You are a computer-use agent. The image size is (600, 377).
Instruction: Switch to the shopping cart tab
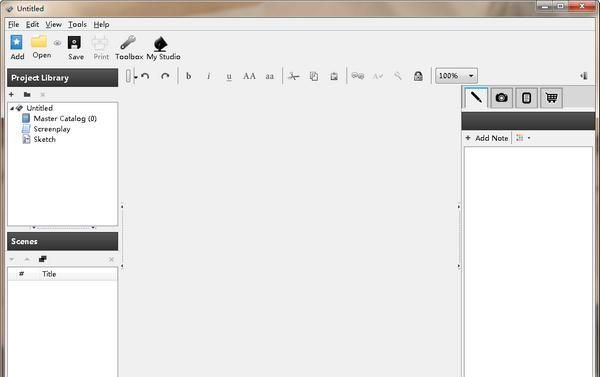pos(551,98)
